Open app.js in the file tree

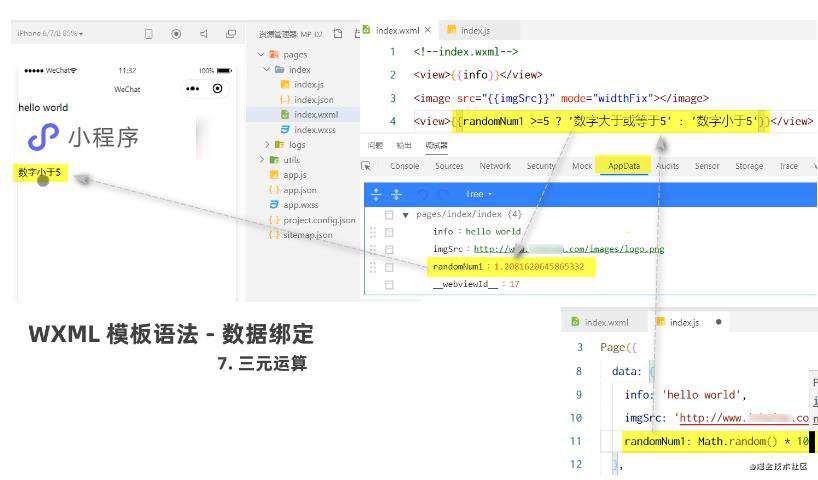(x=295, y=175)
